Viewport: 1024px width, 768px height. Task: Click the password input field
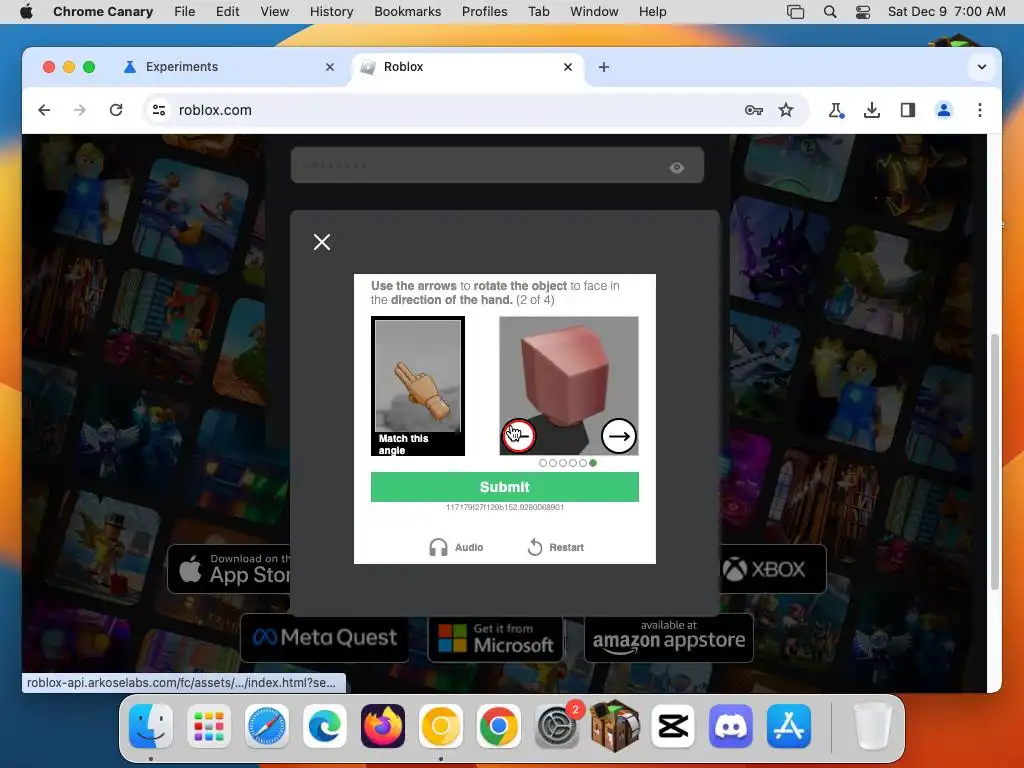pos(497,165)
